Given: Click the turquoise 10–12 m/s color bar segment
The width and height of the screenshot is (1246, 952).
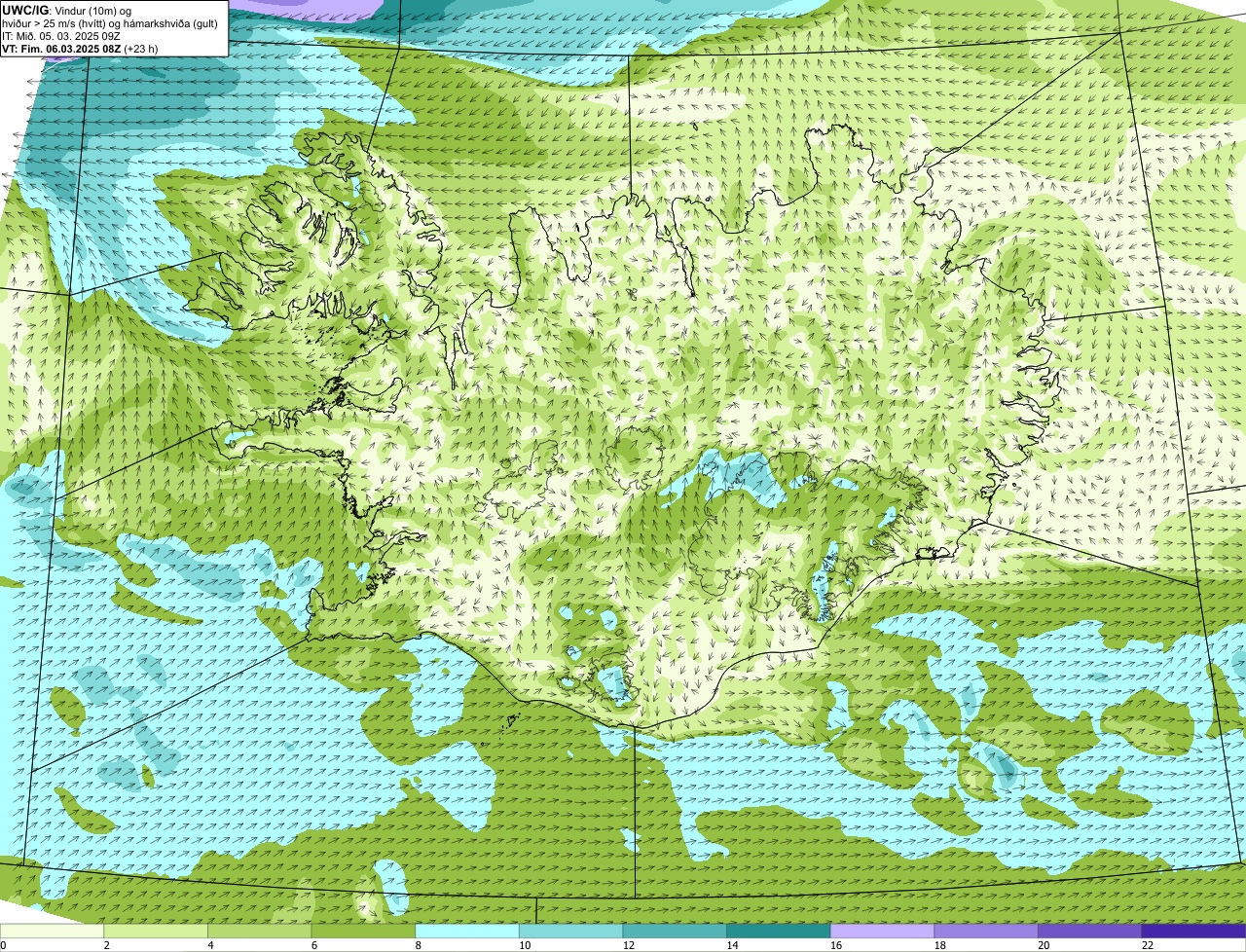Looking at the screenshot, I should coord(570,931).
